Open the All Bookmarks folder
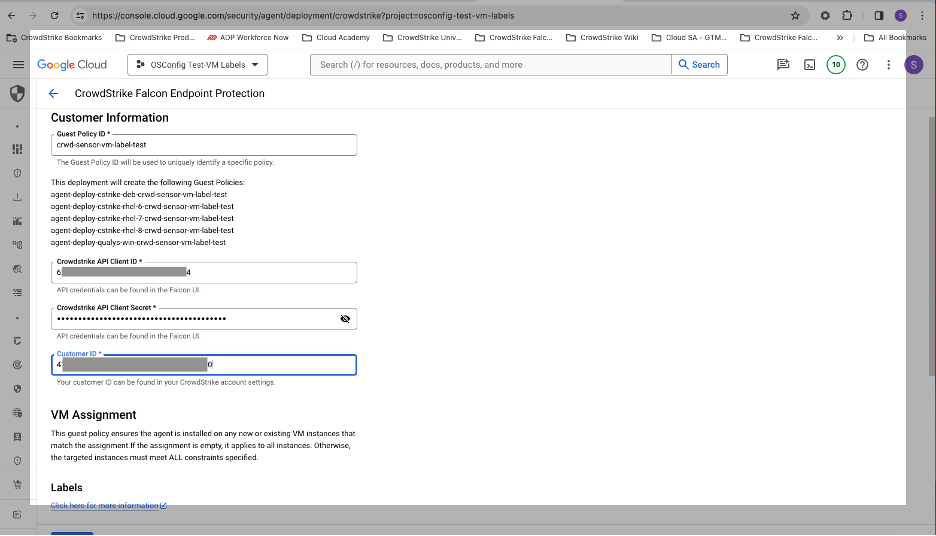 (895, 38)
